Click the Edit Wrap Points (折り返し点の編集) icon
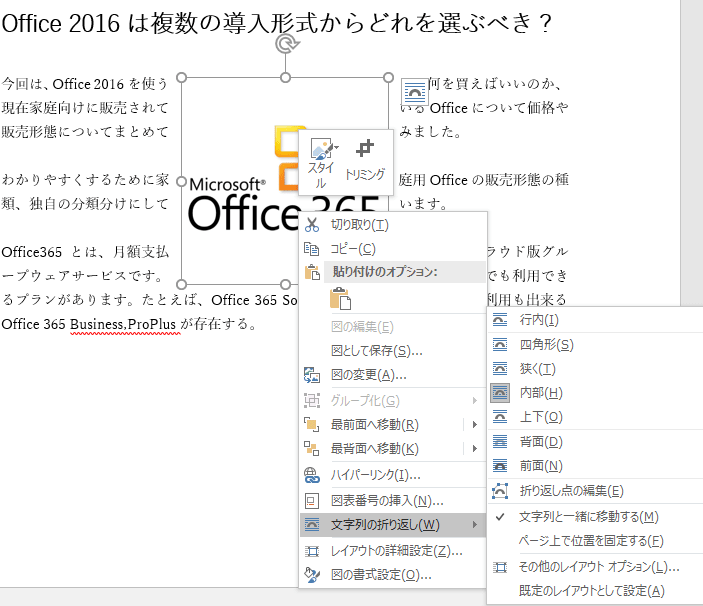 [x=500, y=491]
